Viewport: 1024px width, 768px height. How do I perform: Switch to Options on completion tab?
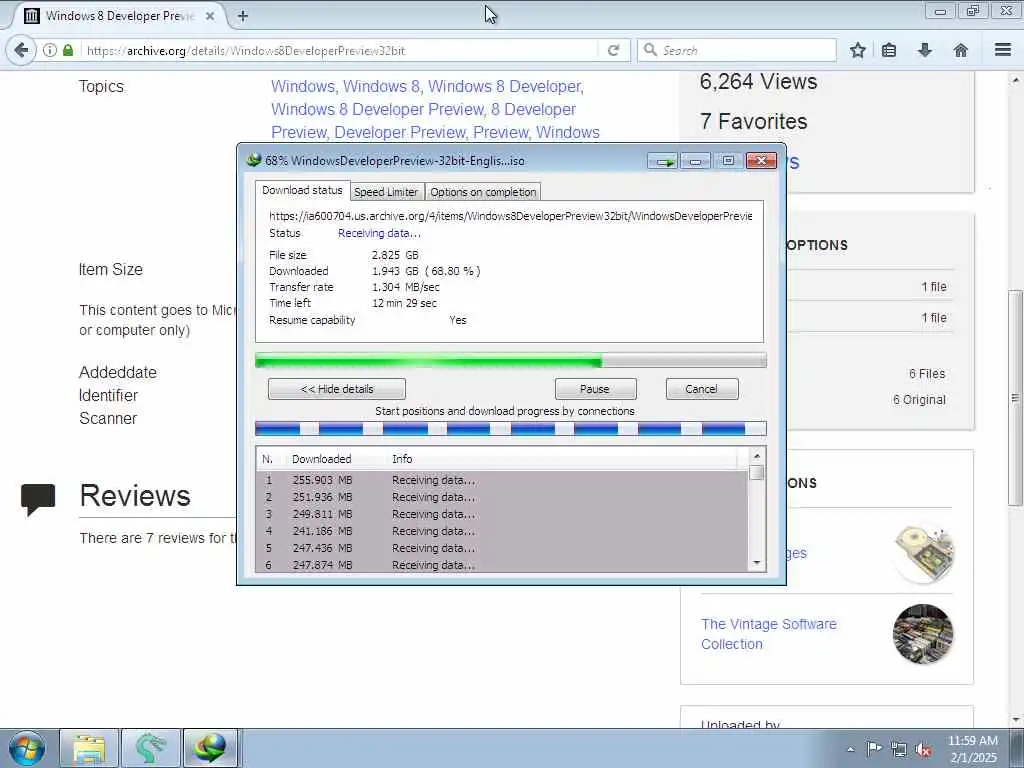(483, 192)
